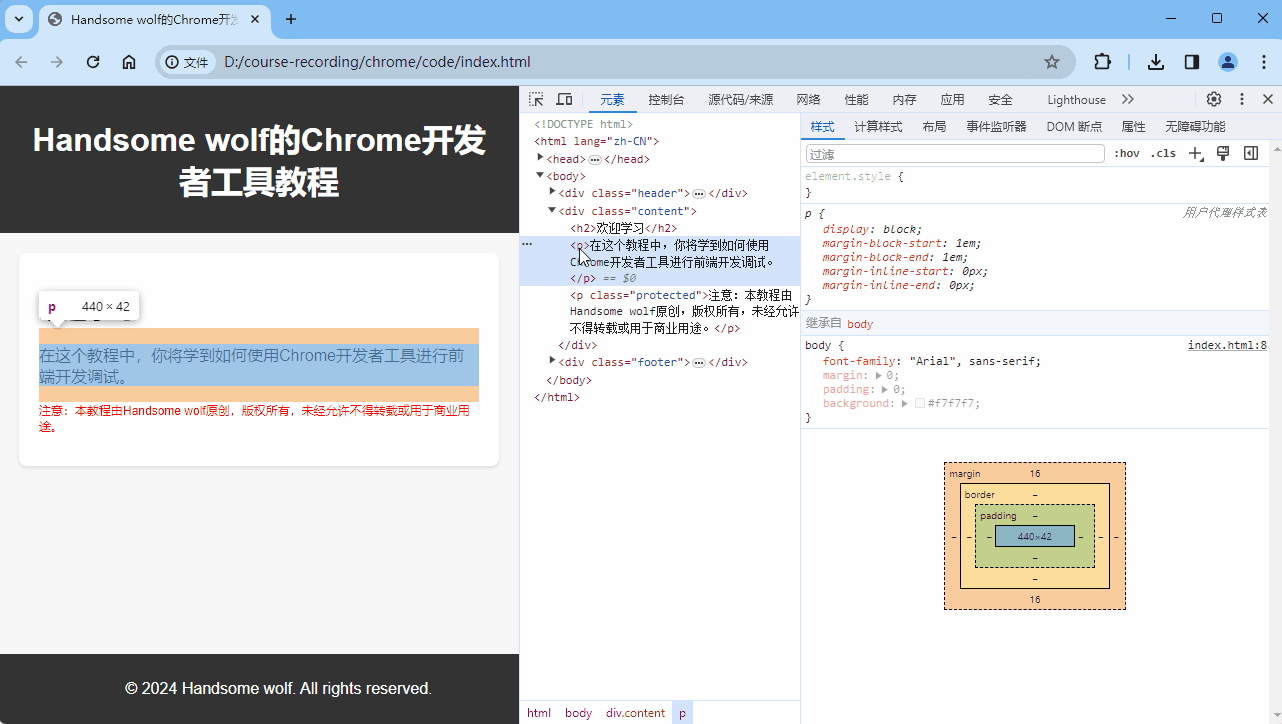Viewport: 1282px width, 724px height.
Task: Click the 440×42 content box in box model
Action: click(1035, 536)
